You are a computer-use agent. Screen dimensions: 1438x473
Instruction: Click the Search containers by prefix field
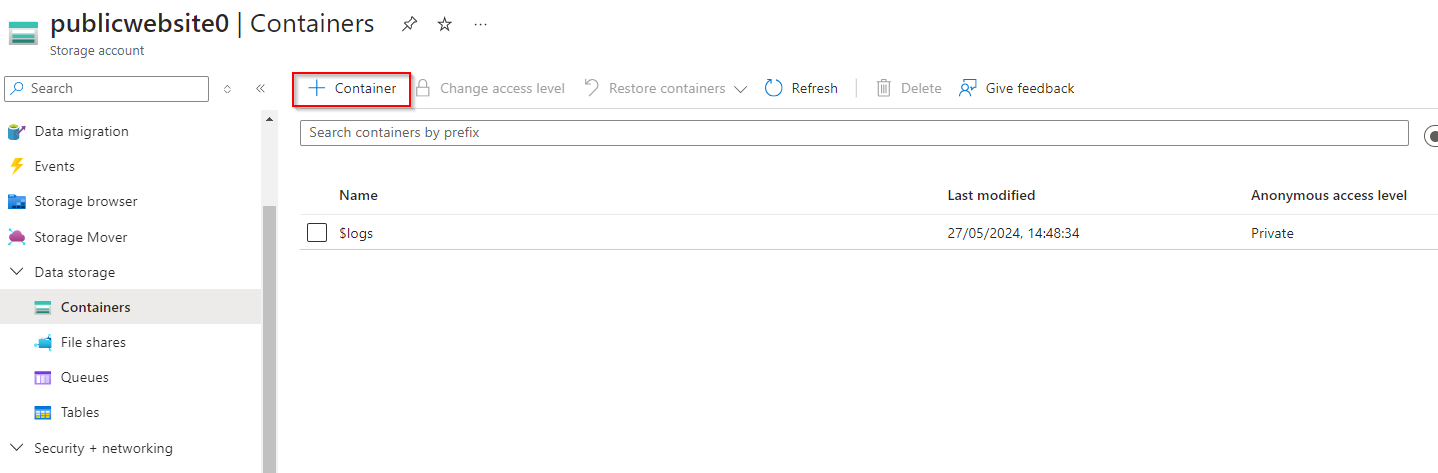click(x=853, y=132)
